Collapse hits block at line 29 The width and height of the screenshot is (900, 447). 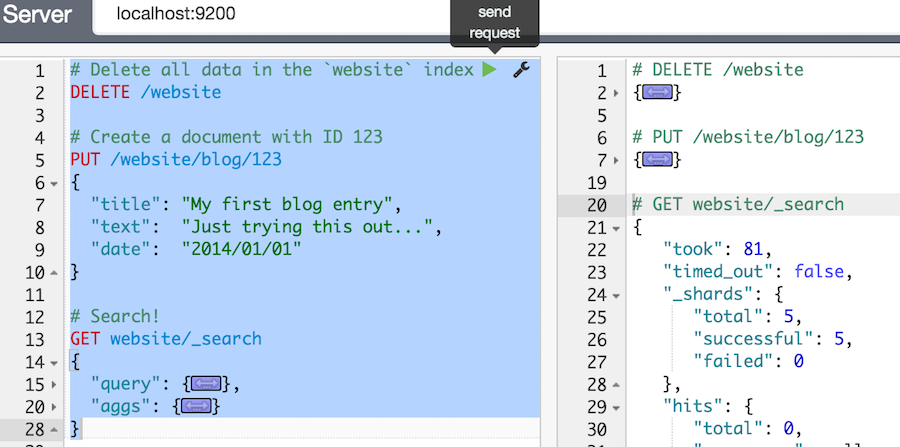point(616,407)
